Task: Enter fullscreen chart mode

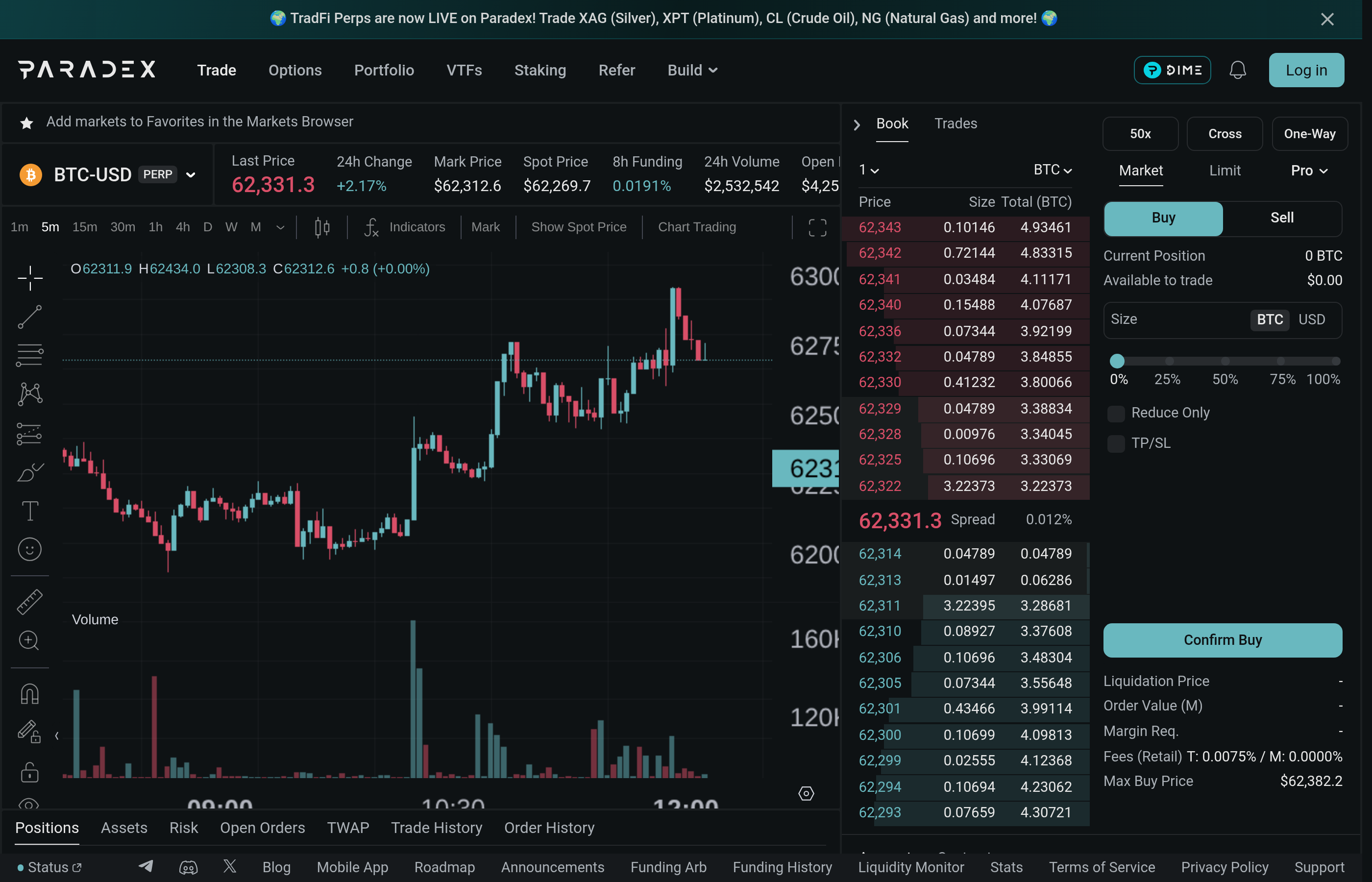Action: [x=817, y=227]
